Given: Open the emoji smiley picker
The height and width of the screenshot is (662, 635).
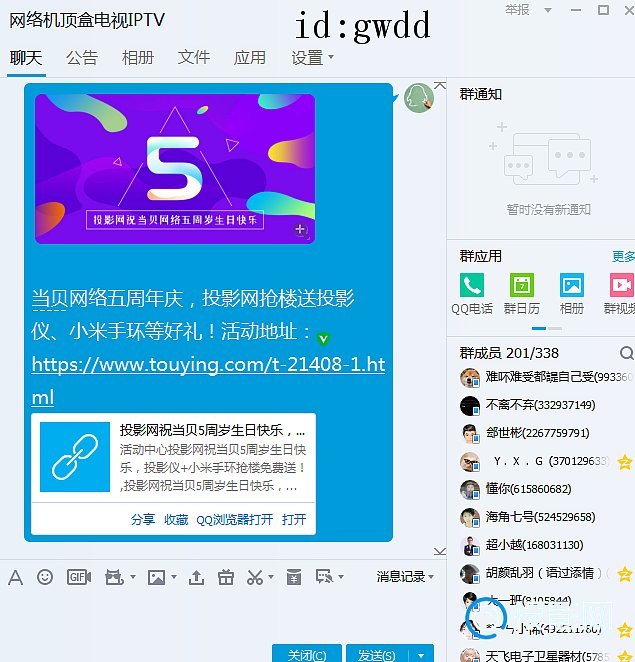Looking at the screenshot, I should tap(45, 577).
